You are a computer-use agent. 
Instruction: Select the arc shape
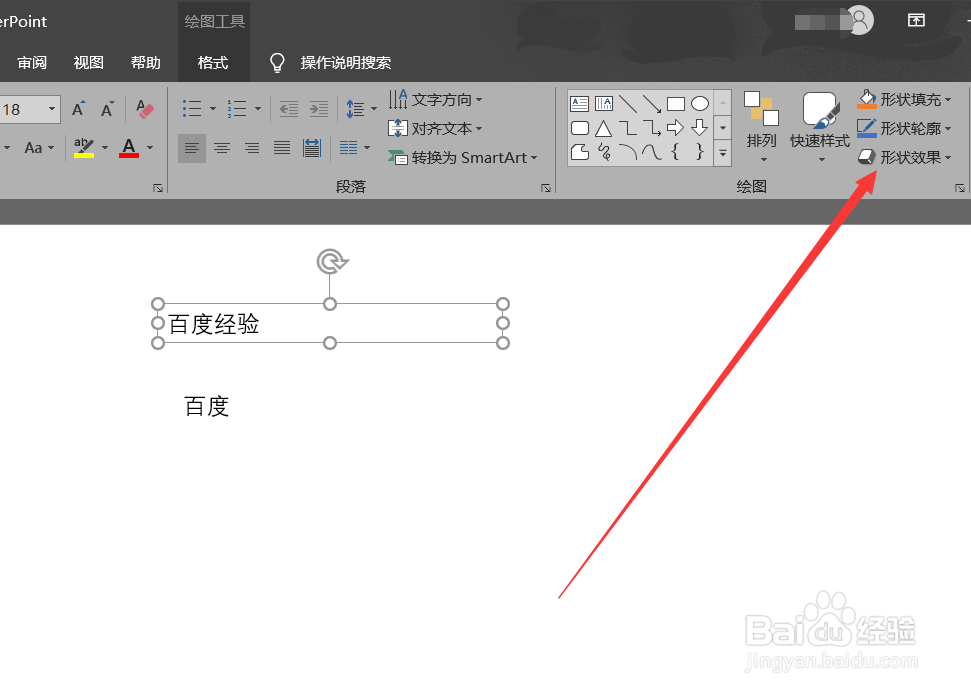[x=628, y=152]
